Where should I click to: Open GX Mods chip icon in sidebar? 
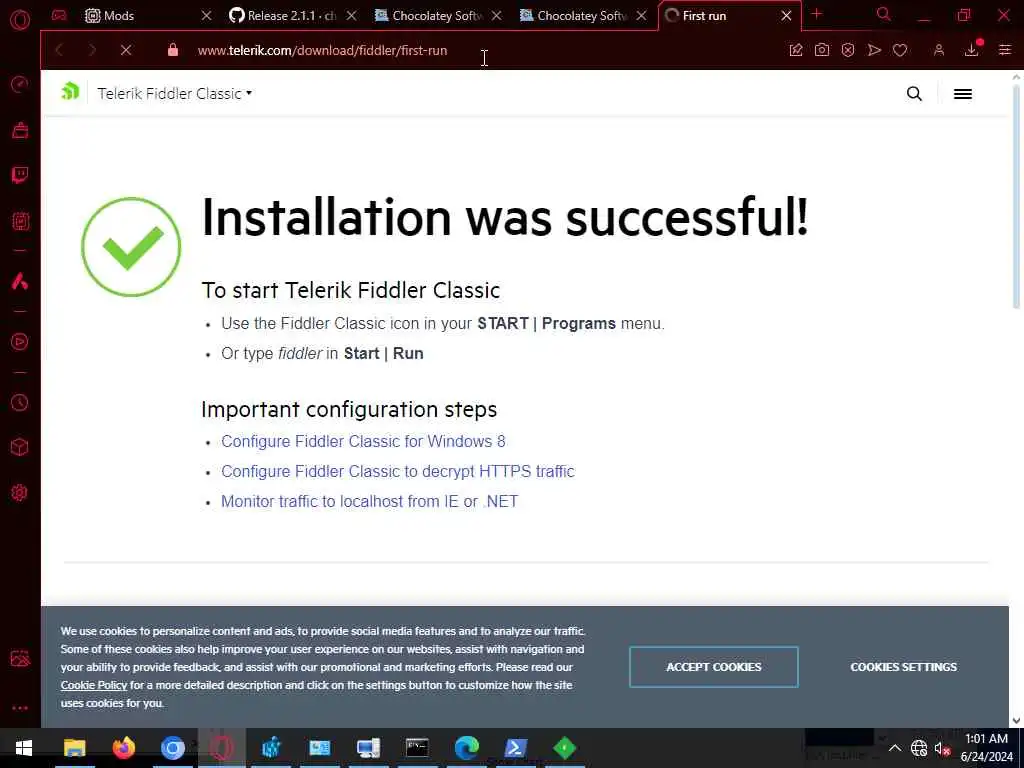click(x=20, y=221)
